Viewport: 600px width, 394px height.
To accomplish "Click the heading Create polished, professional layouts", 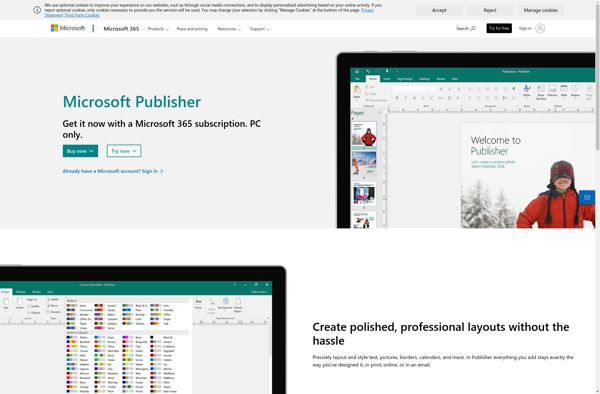I will click(x=441, y=334).
